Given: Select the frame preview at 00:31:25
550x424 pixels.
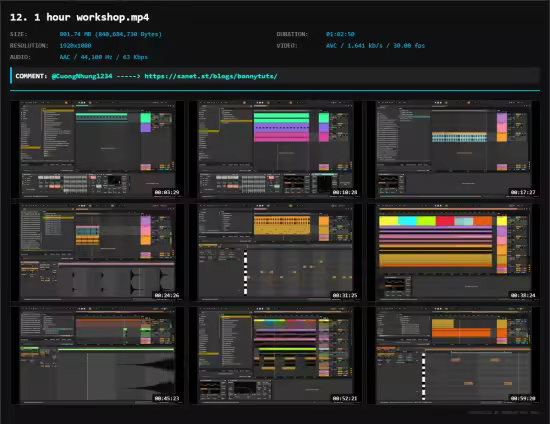Looking at the screenshot, I should [x=275, y=253].
